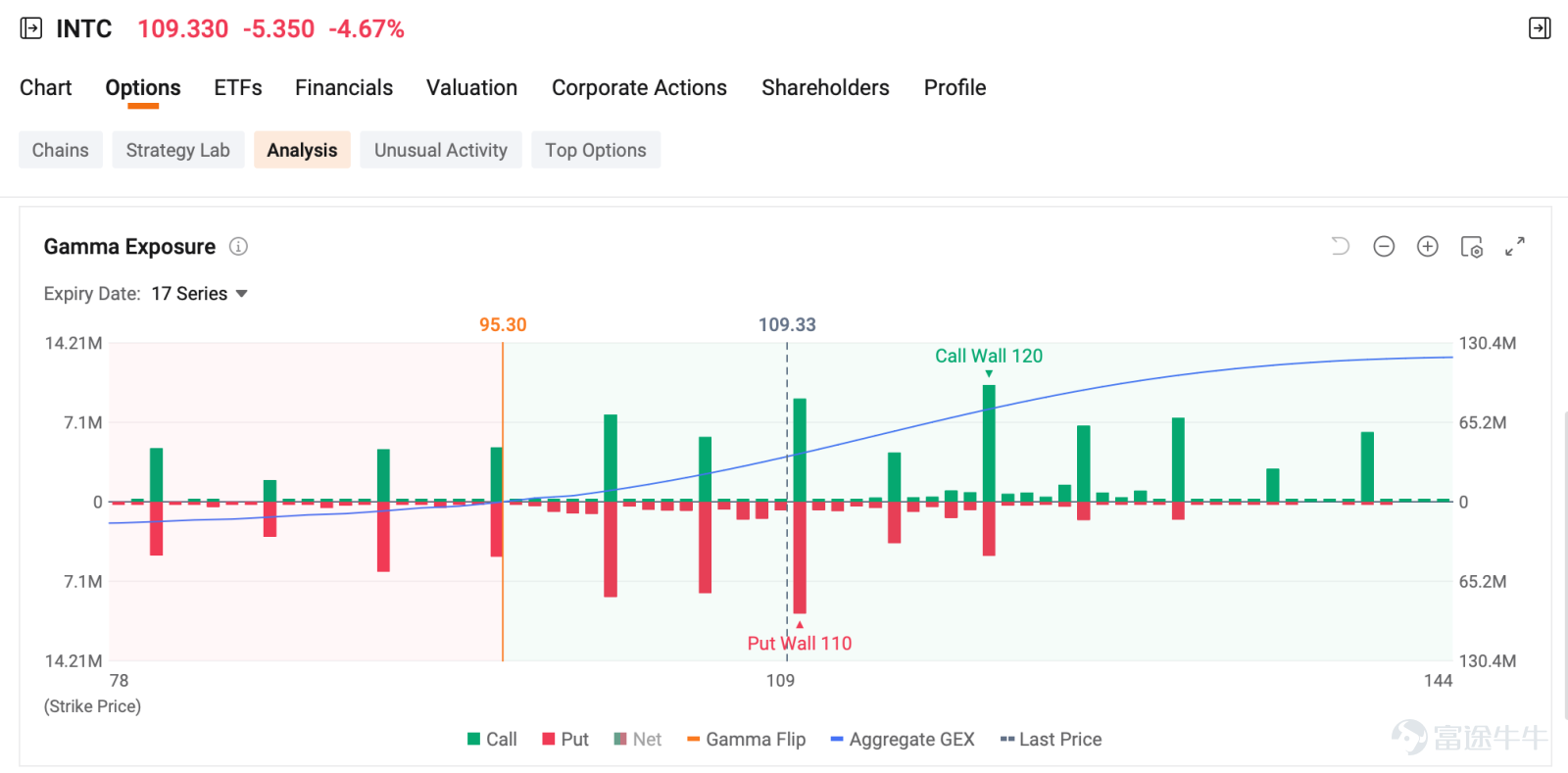Click the 109.330 price value
Viewport: 1568px width, 773px height.
click(x=183, y=29)
